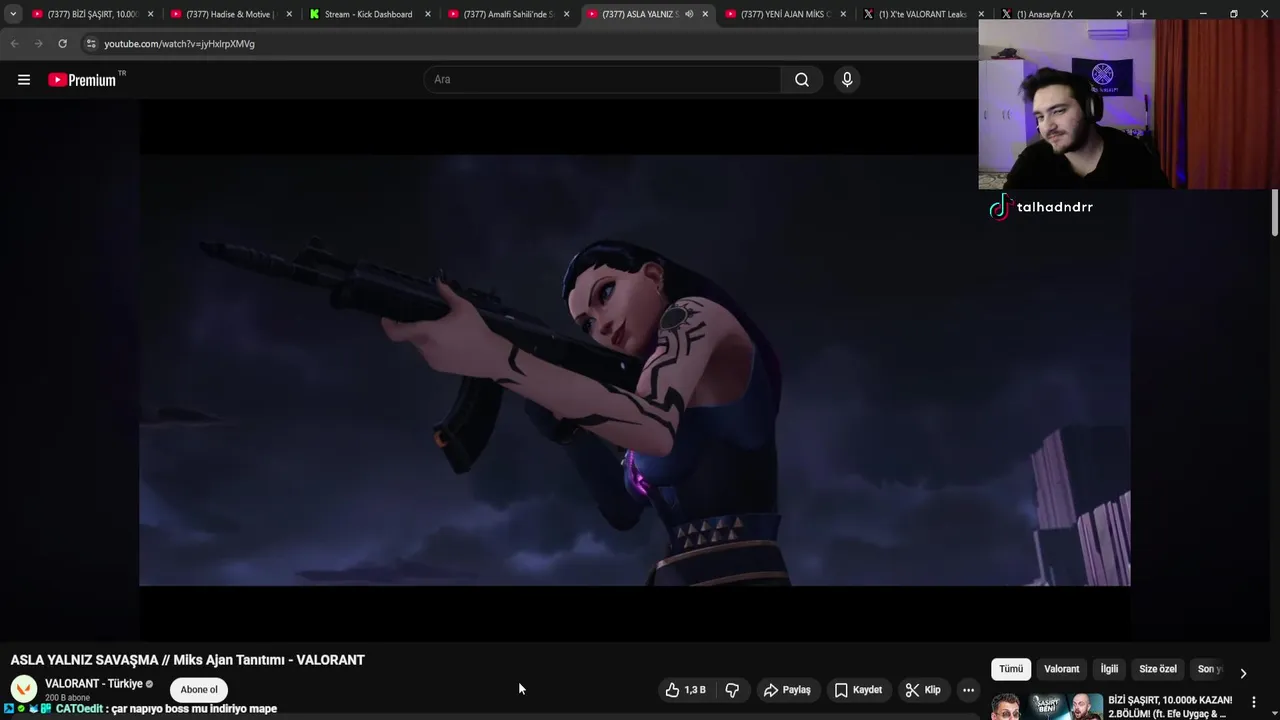Open the browser tab search dropdown arrow

[x=13, y=14]
